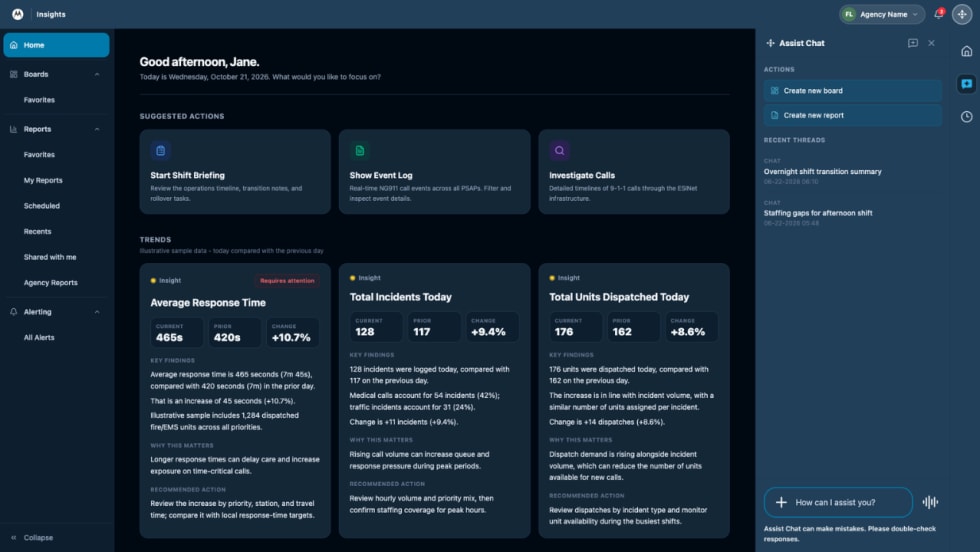Click the Assist Chat sparkle title icon

[x=771, y=43]
